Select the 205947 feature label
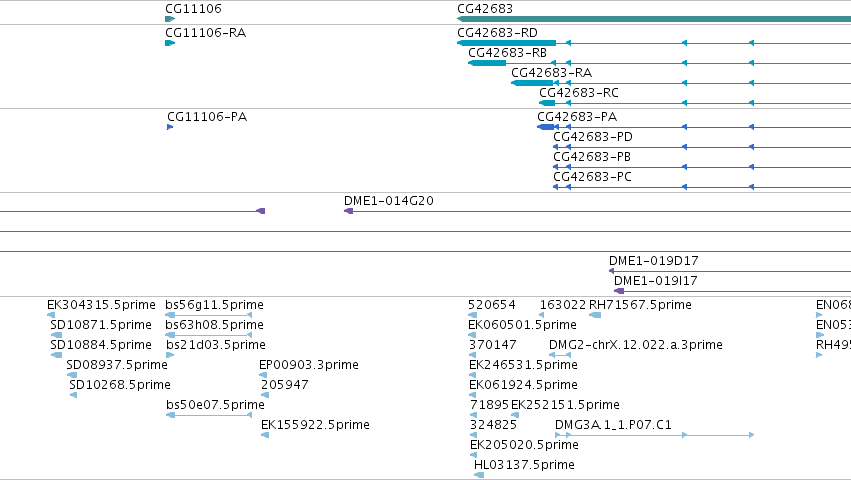 pyautogui.click(x=285, y=386)
